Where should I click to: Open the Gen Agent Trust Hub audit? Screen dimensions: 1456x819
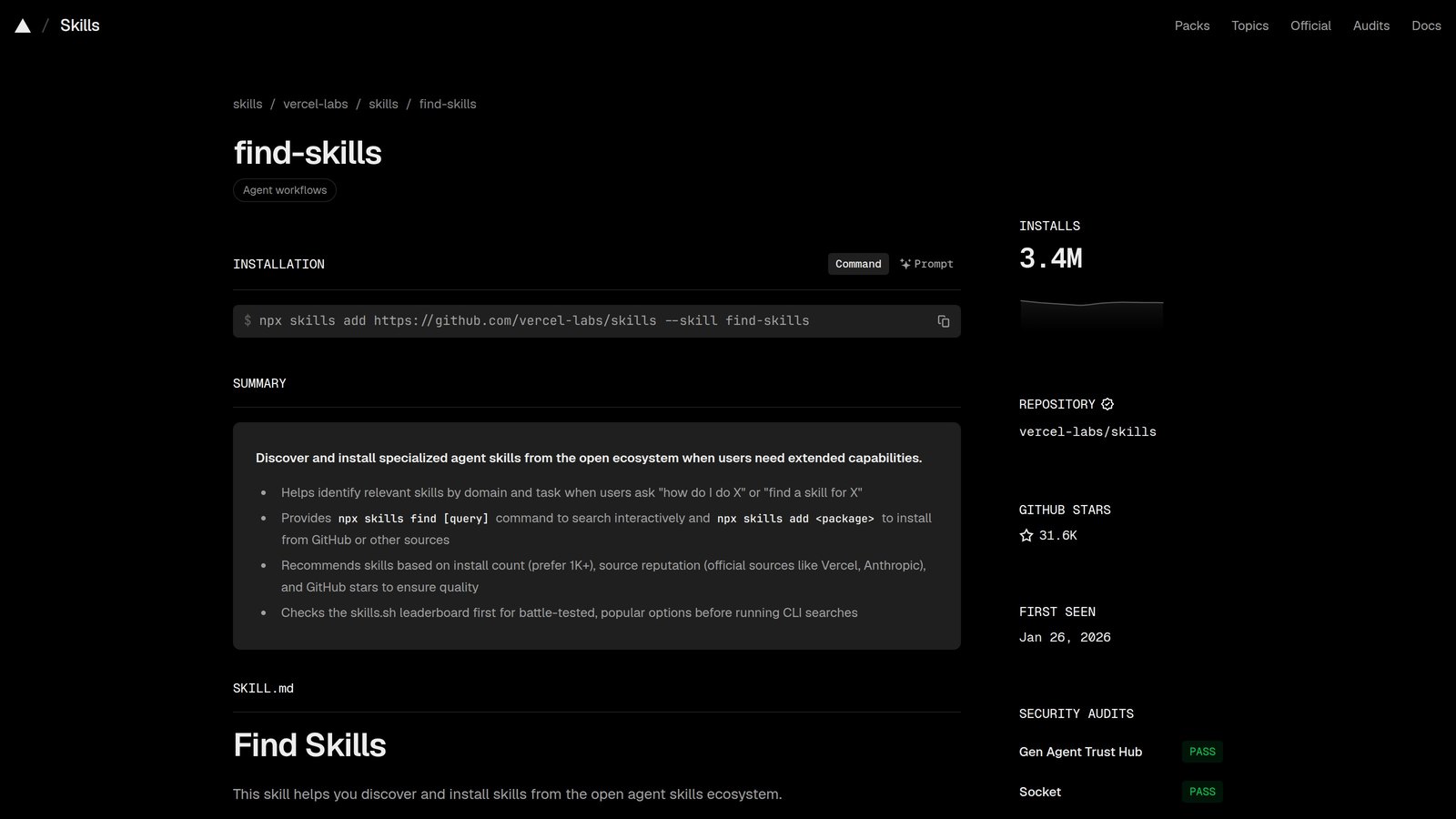pos(1080,752)
